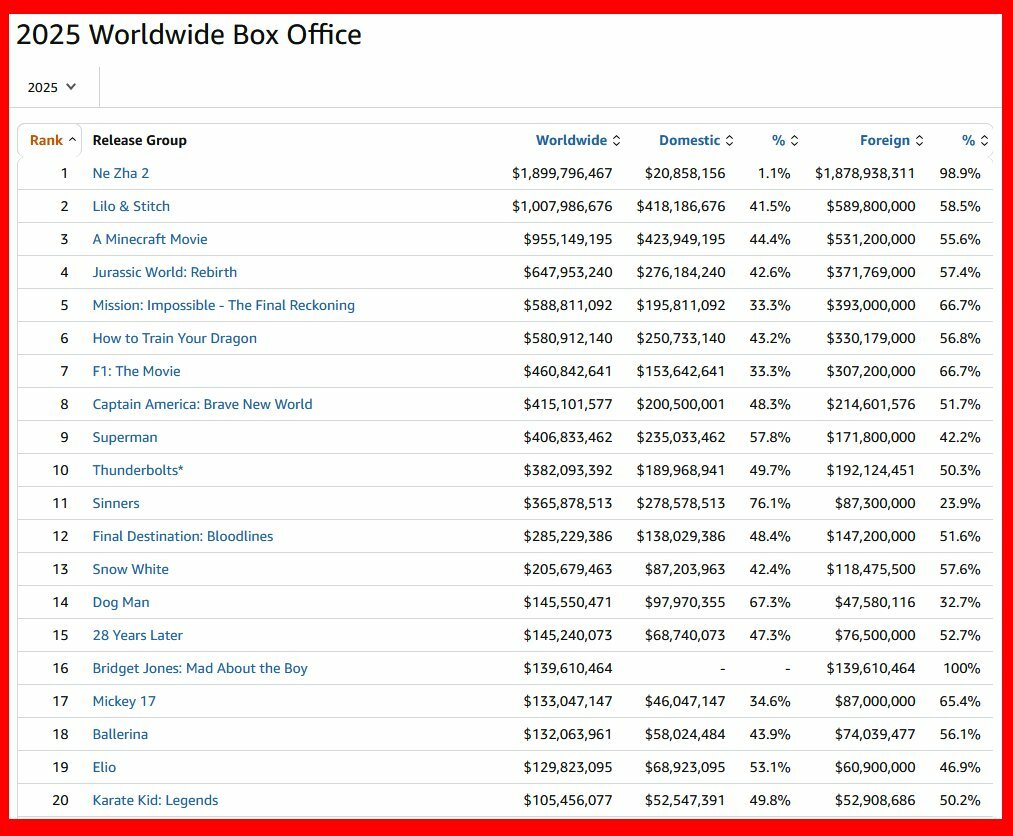Click the 2025 Worldwide Box Office heading
Screen dimensions: 1013x836
189,34
